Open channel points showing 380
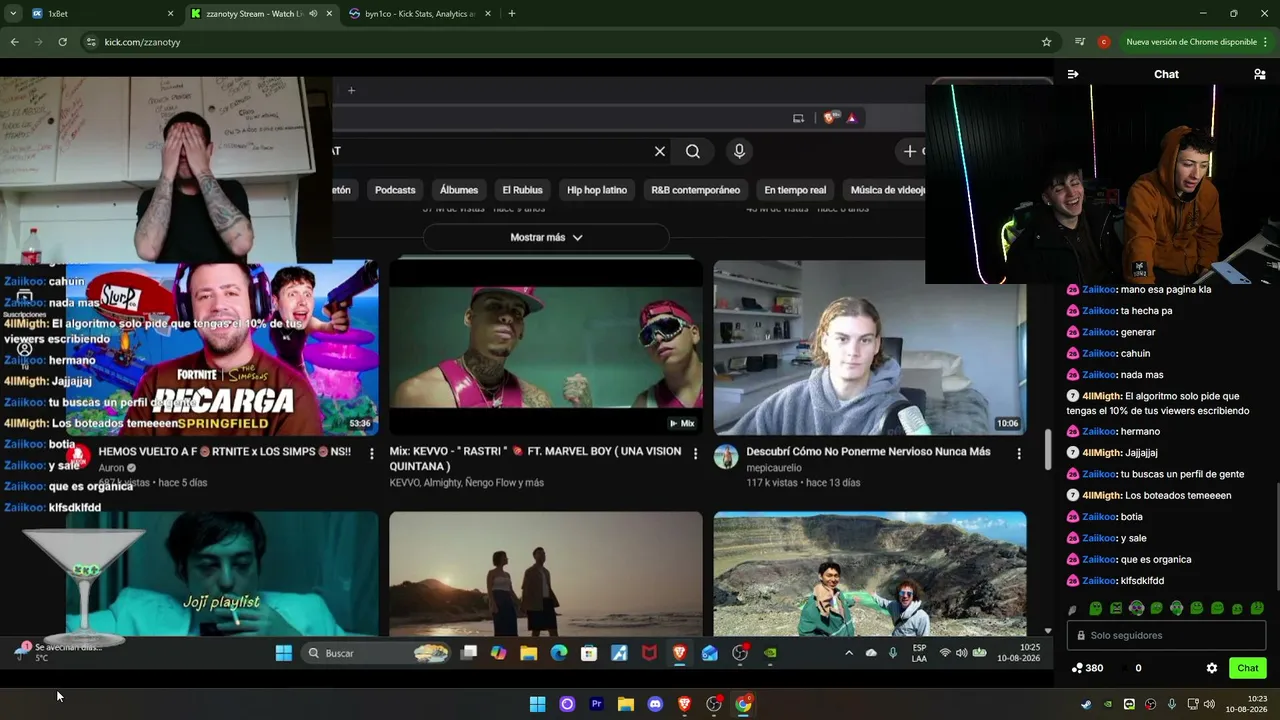The height and width of the screenshot is (720, 1280). click(x=1087, y=668)
